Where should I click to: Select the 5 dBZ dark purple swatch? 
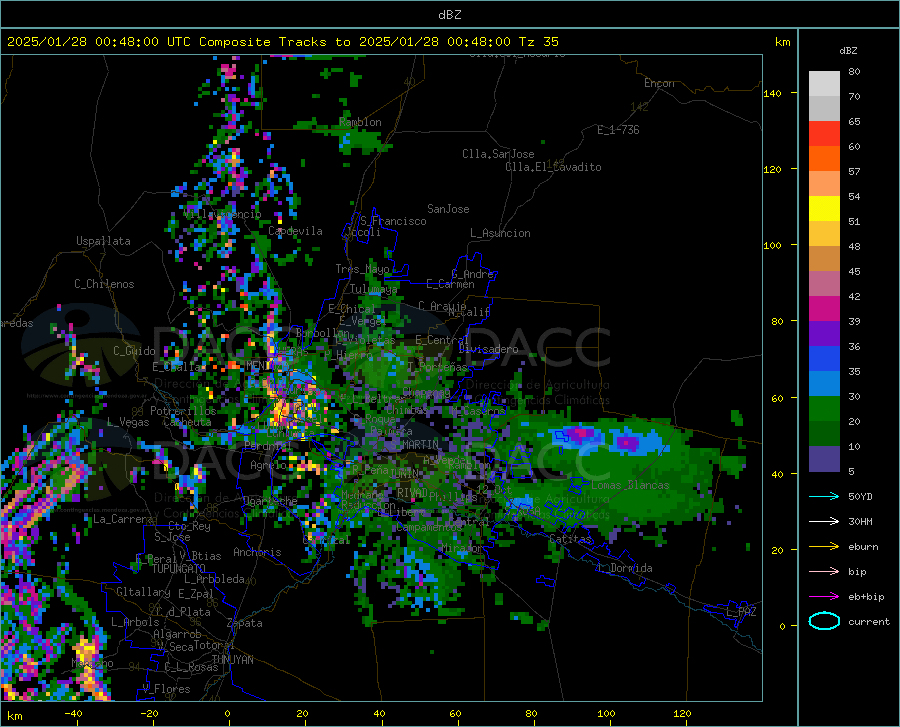824,459
